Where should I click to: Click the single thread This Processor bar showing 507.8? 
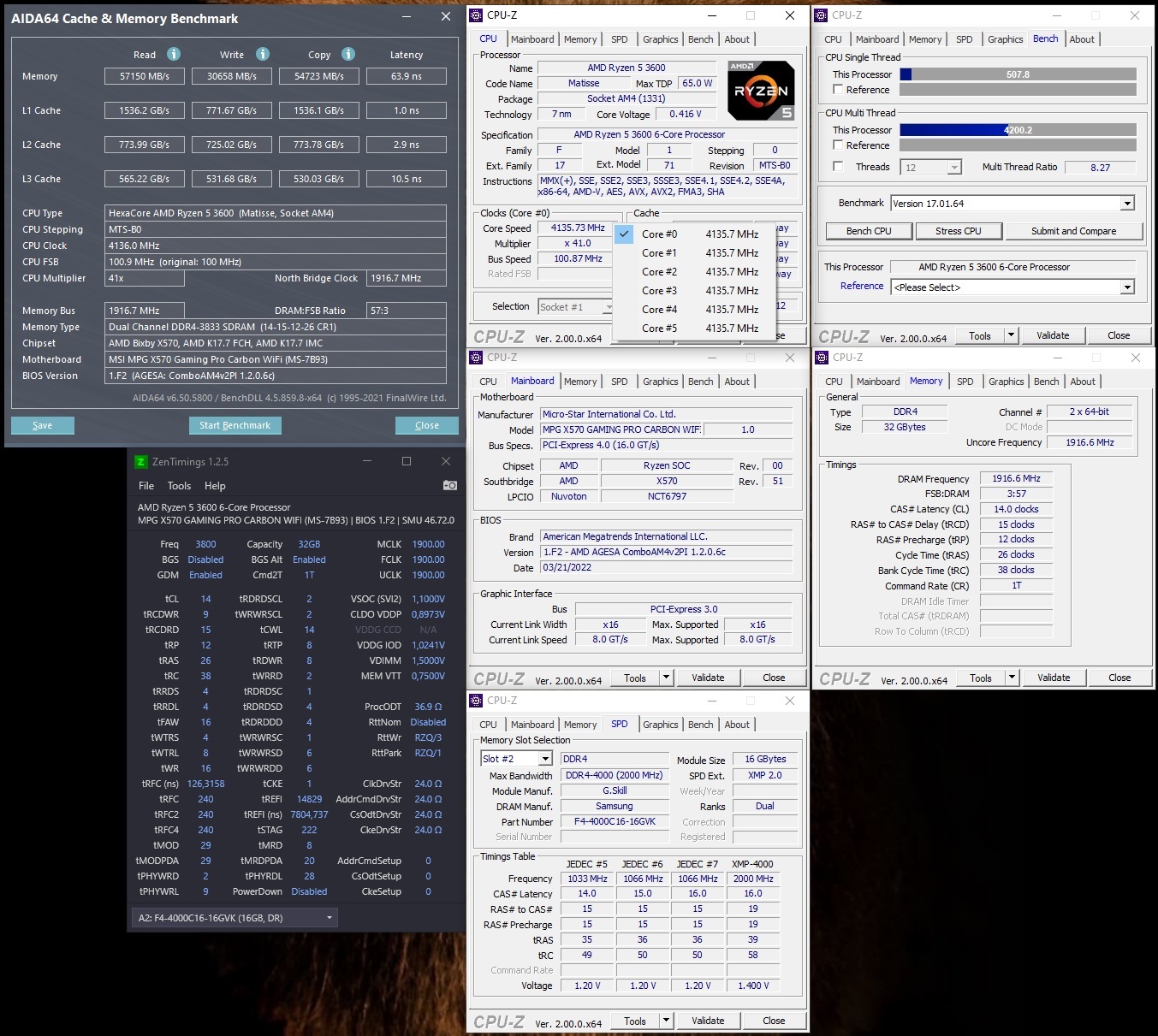[x=1018, y=74]
